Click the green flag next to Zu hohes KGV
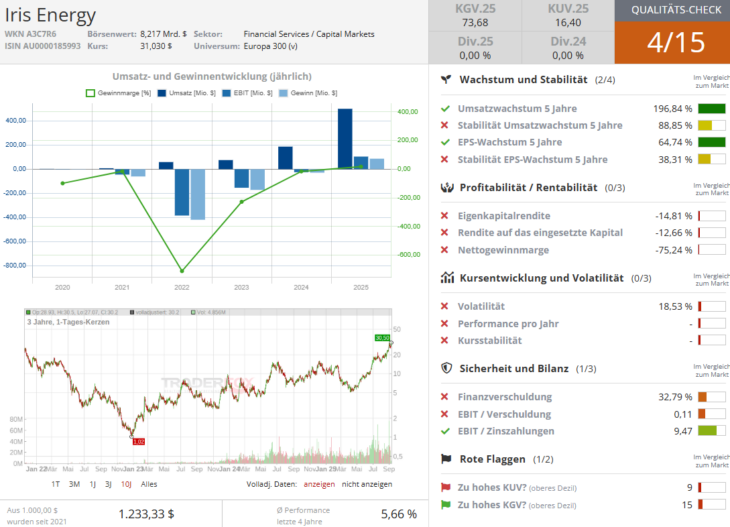 pyautogui.click(x=446, y=505)
